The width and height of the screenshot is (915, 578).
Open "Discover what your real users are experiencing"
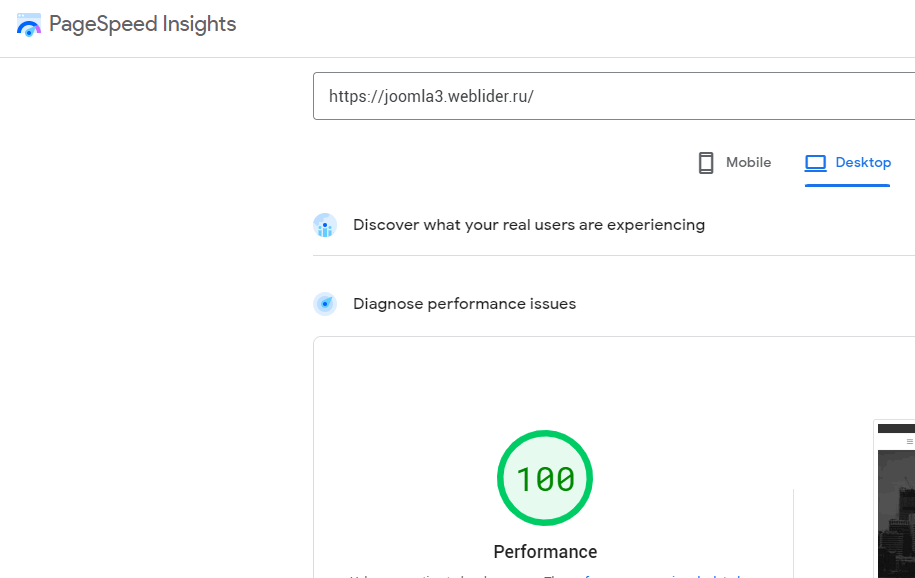coord(528,225)
